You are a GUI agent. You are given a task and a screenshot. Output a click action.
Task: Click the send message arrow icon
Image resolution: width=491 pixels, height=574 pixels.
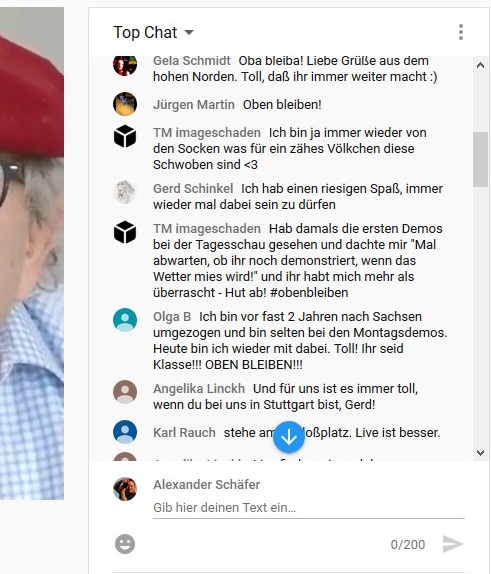point(453,544)
